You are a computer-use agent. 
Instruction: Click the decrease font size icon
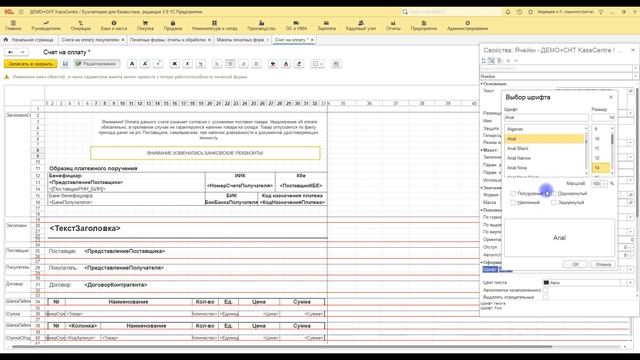tap(158, 64)
